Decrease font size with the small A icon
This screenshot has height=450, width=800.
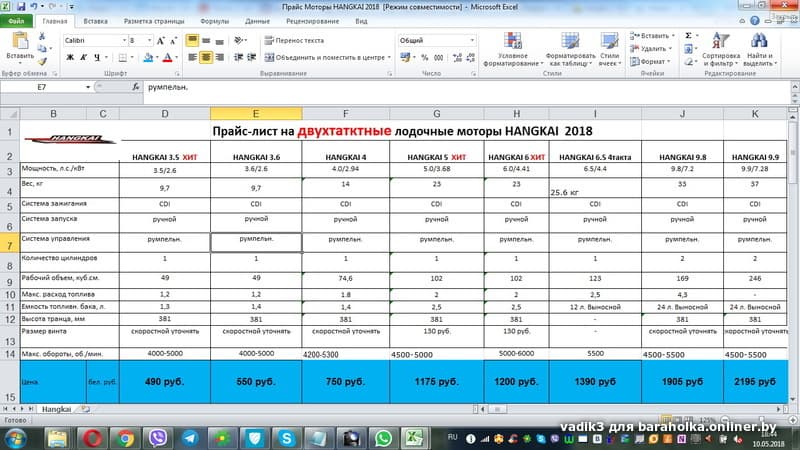[173, 40]
